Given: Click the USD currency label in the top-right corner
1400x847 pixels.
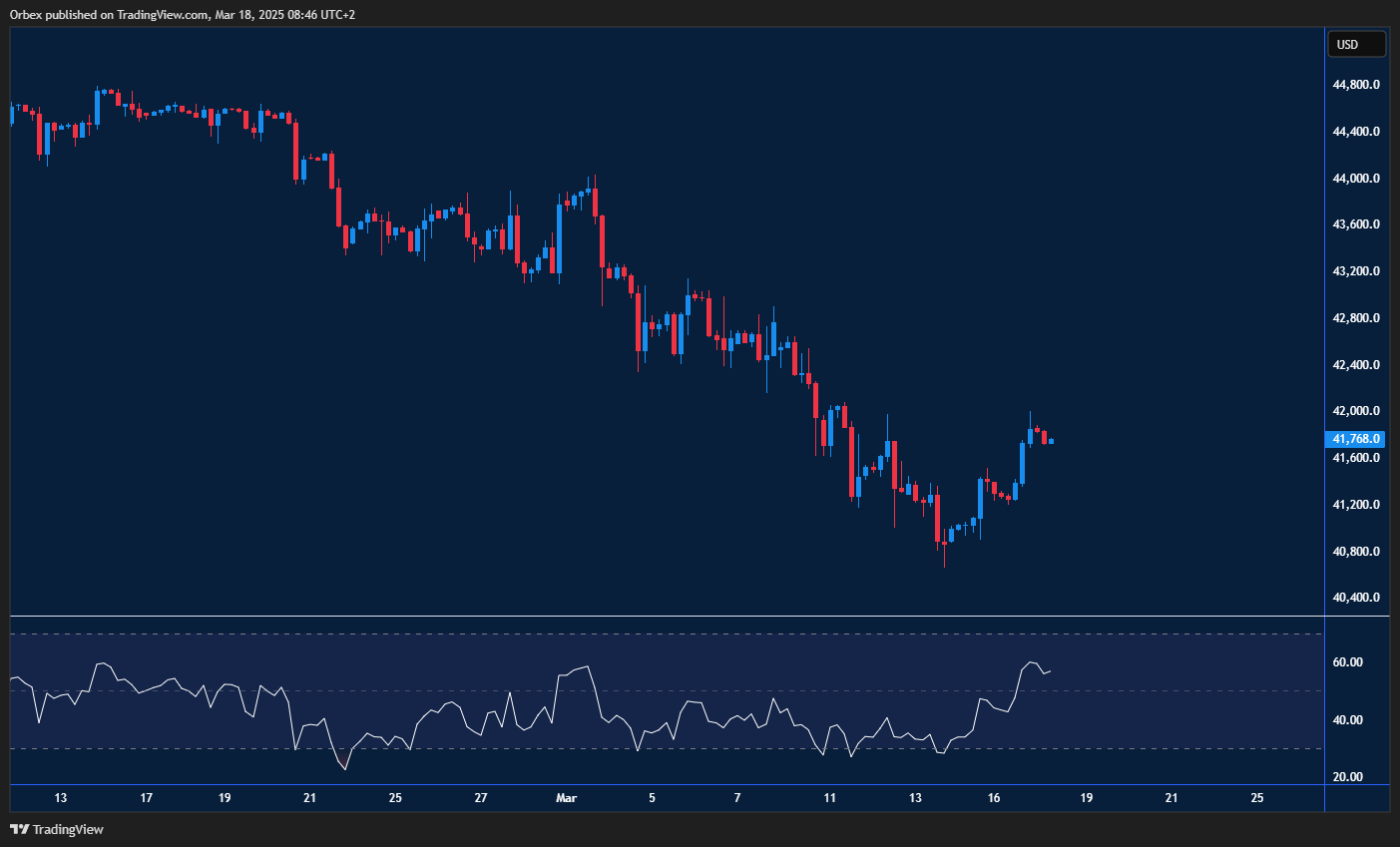Looking at the screenshot, I should click(1356, 43).
